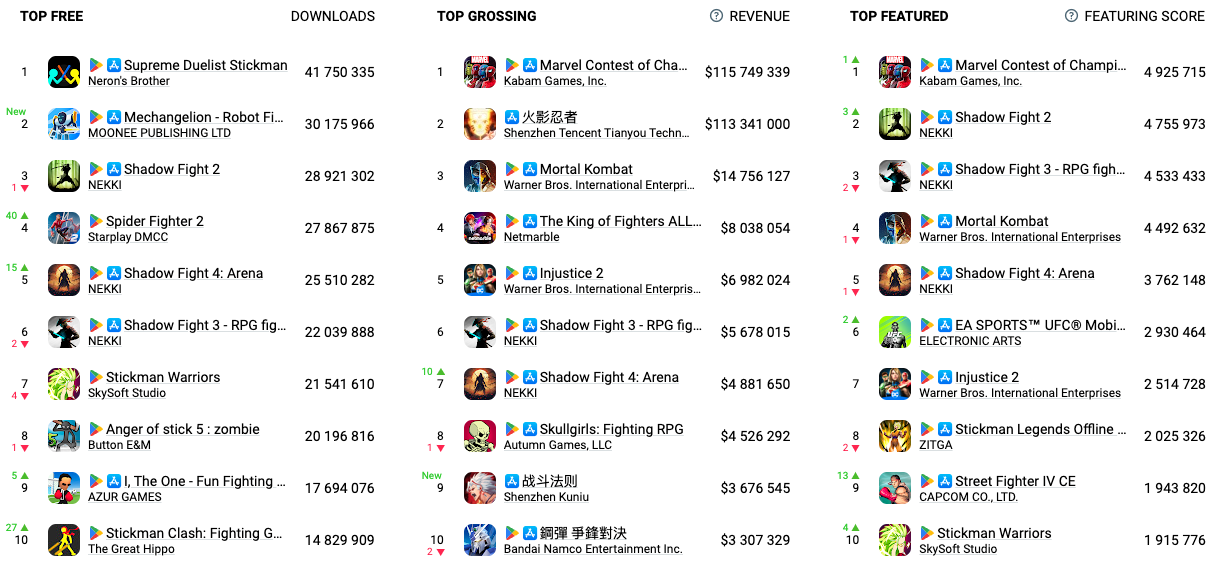The image size is (1219, 573).
Task: Click the Downloads column header
Action: coord(333,16)
